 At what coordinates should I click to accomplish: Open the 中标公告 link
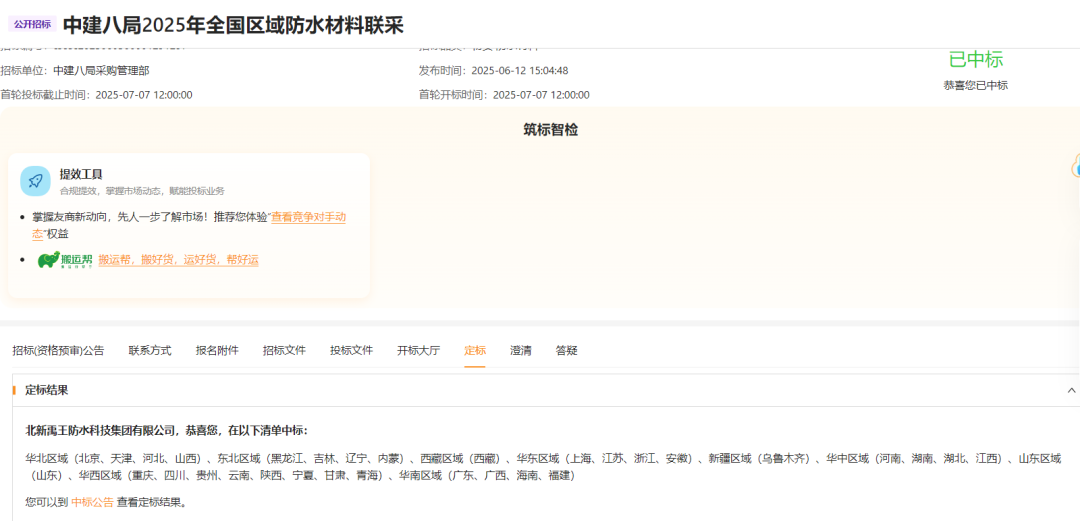click(x=92, y=502)
